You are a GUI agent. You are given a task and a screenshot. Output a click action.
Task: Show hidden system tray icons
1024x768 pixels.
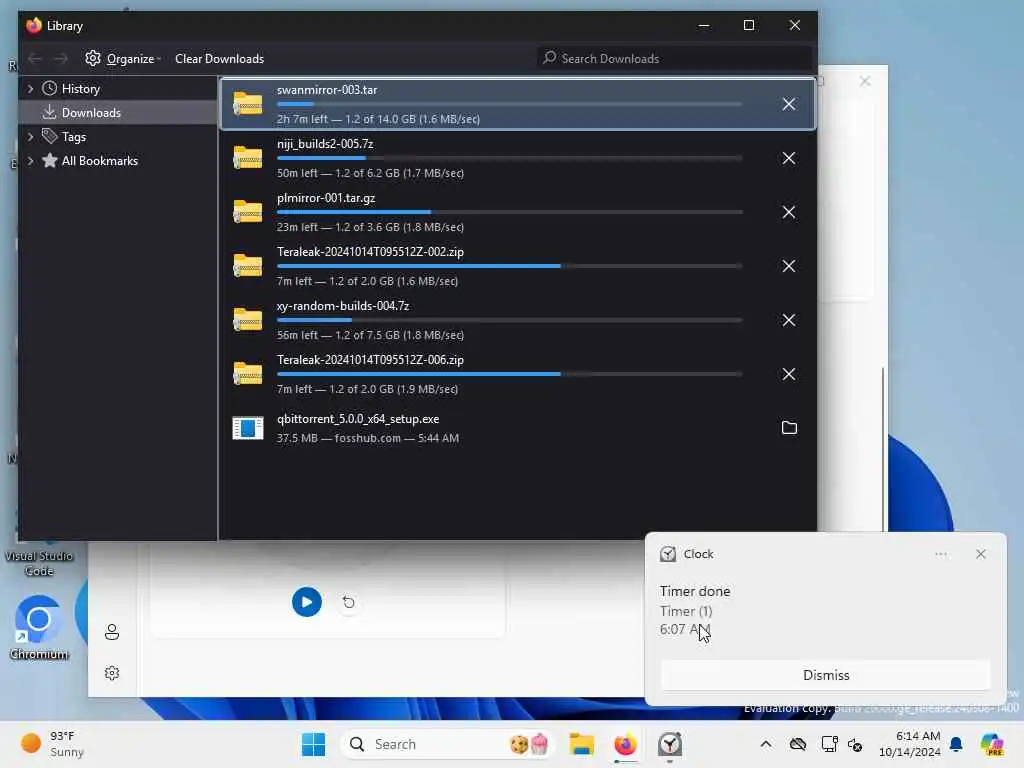tap(765, 744)
